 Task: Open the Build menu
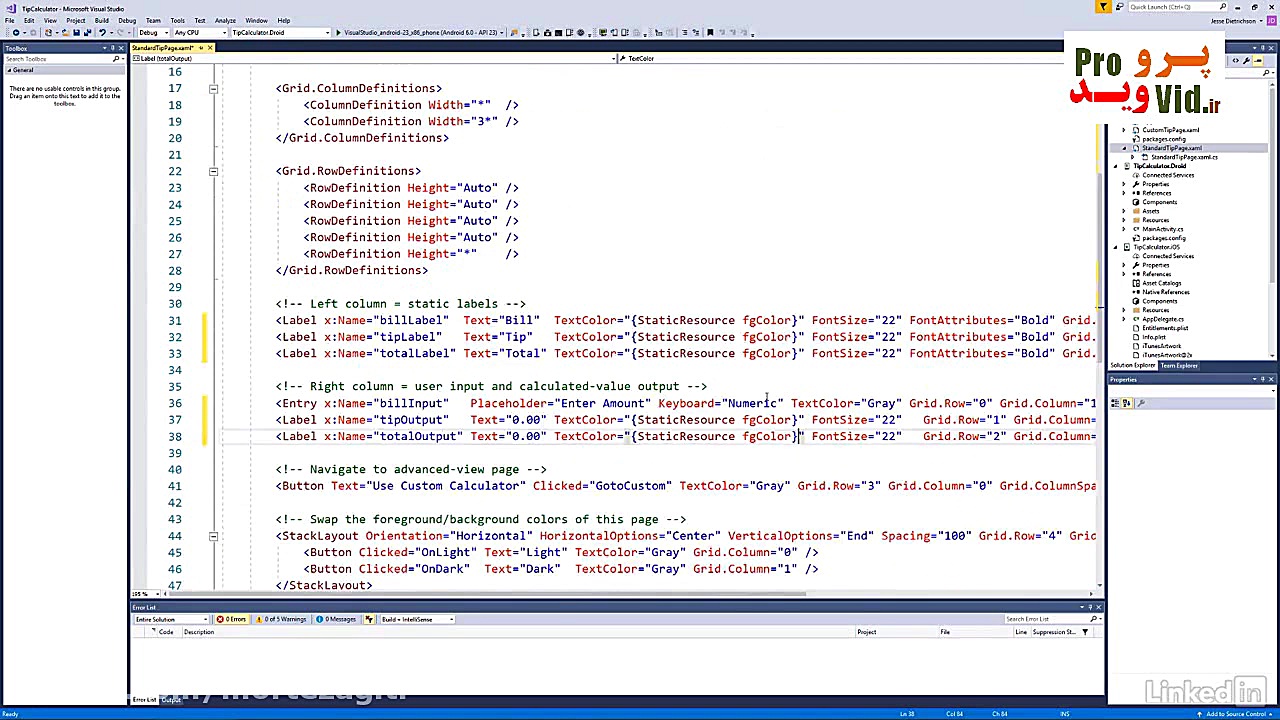coord(101,20)
